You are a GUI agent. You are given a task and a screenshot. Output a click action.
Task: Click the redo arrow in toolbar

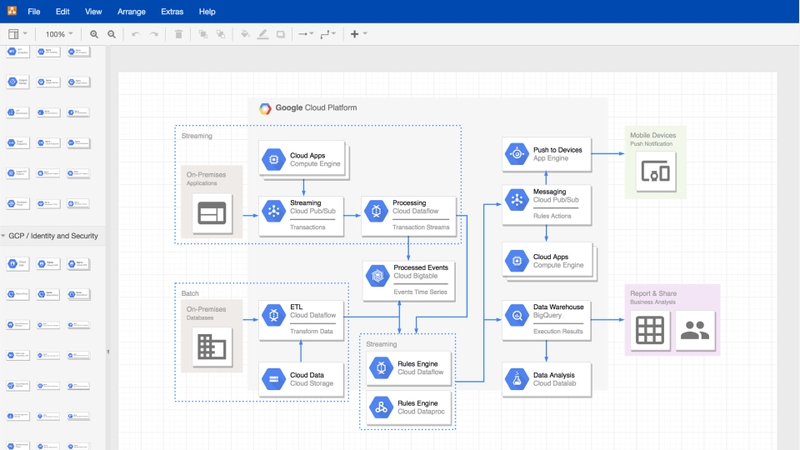coord(154,34)
